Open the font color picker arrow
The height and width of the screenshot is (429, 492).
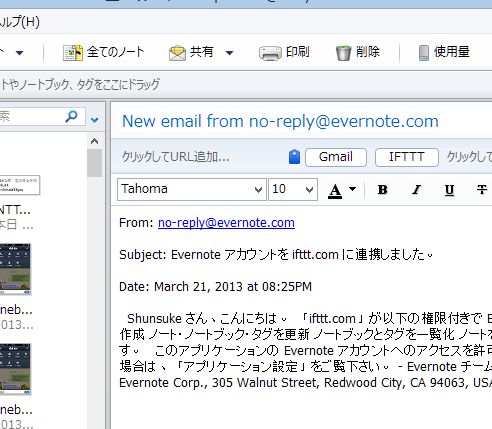pos(352,189)
